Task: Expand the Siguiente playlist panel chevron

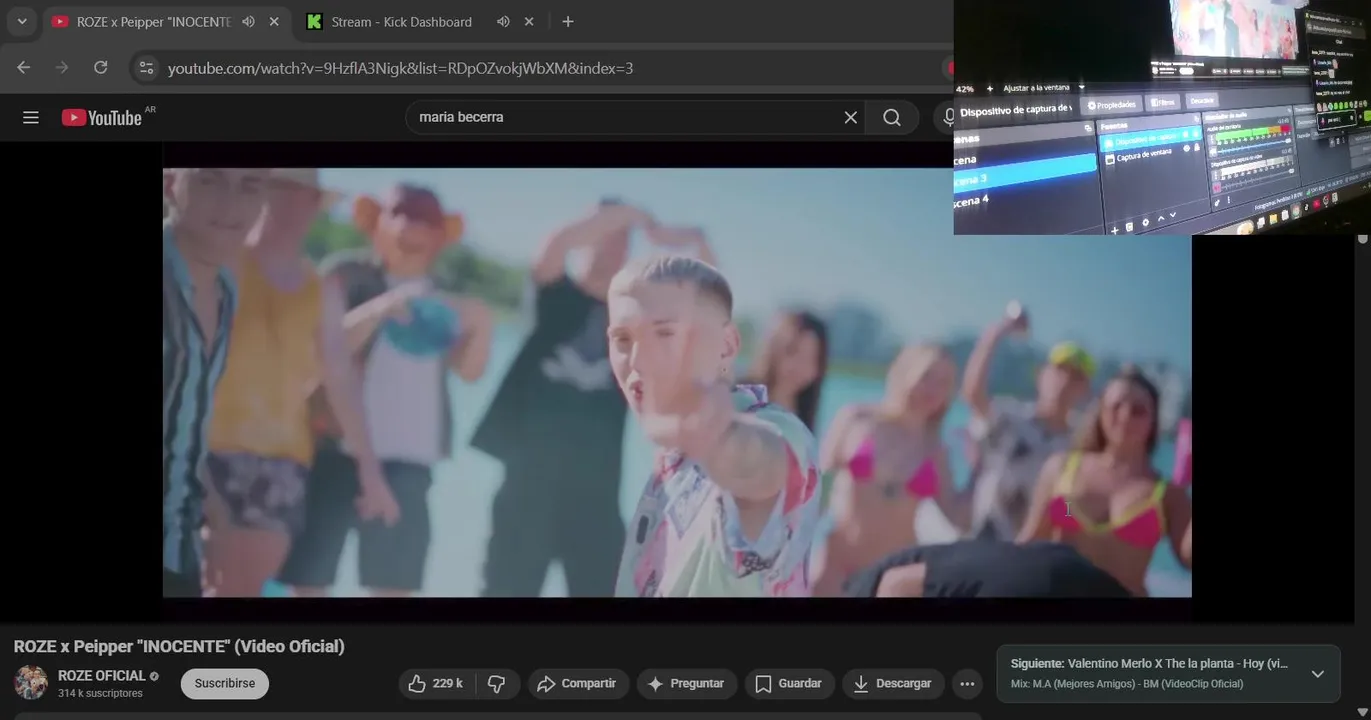Action: (1318, 674)
